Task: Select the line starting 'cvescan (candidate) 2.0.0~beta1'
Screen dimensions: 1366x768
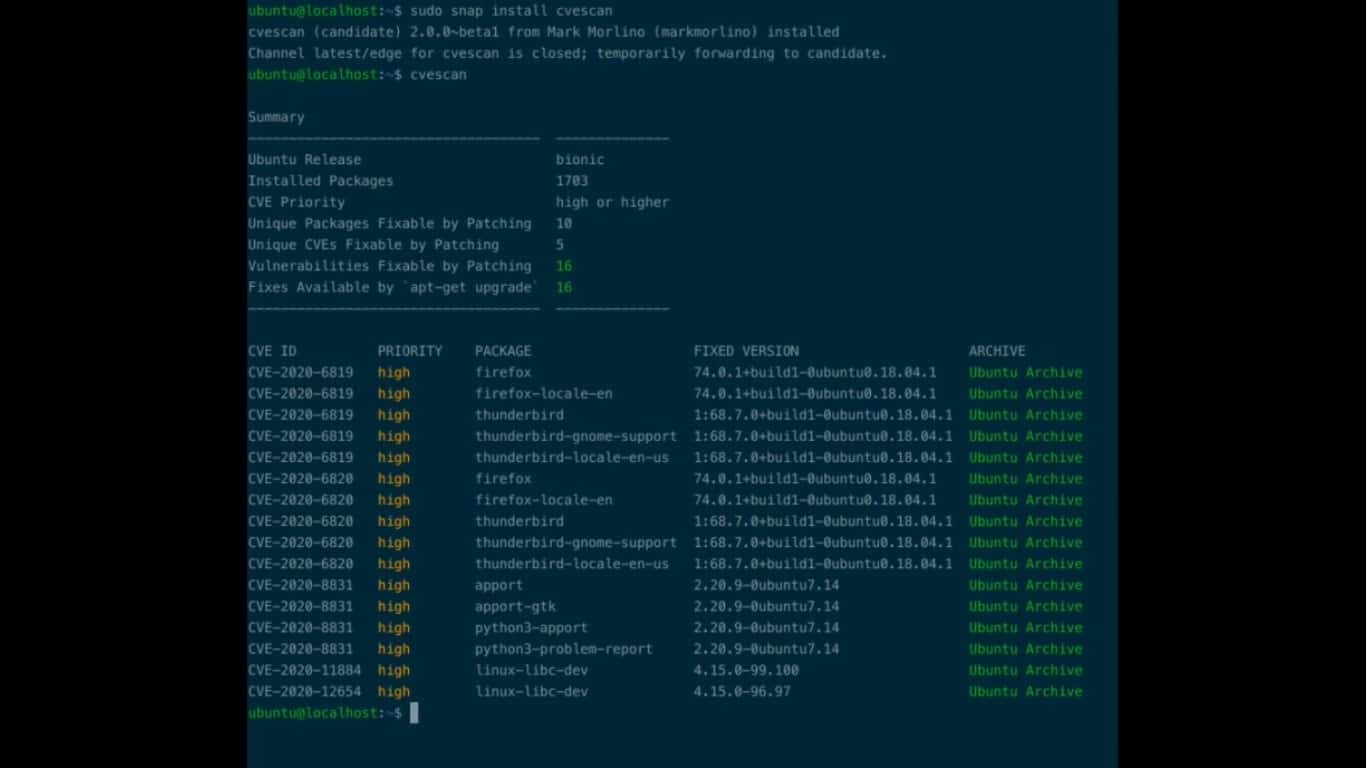Action: (x=544, y=32)
